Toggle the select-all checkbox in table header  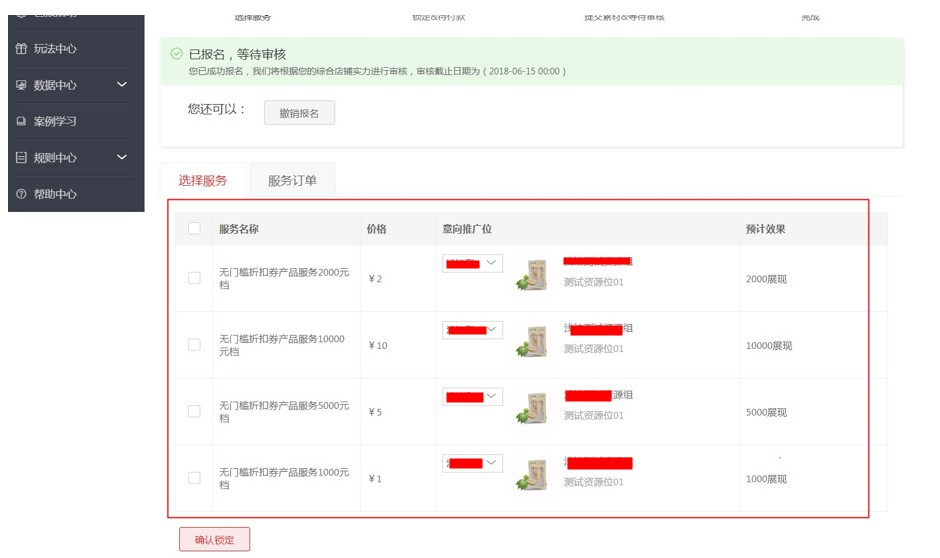coord(194,229)
